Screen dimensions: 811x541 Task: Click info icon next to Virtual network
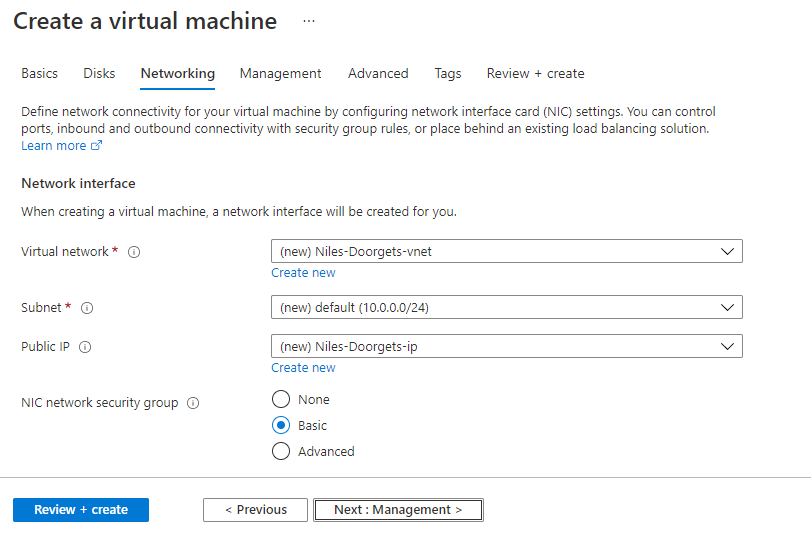[x=134, y=252]
